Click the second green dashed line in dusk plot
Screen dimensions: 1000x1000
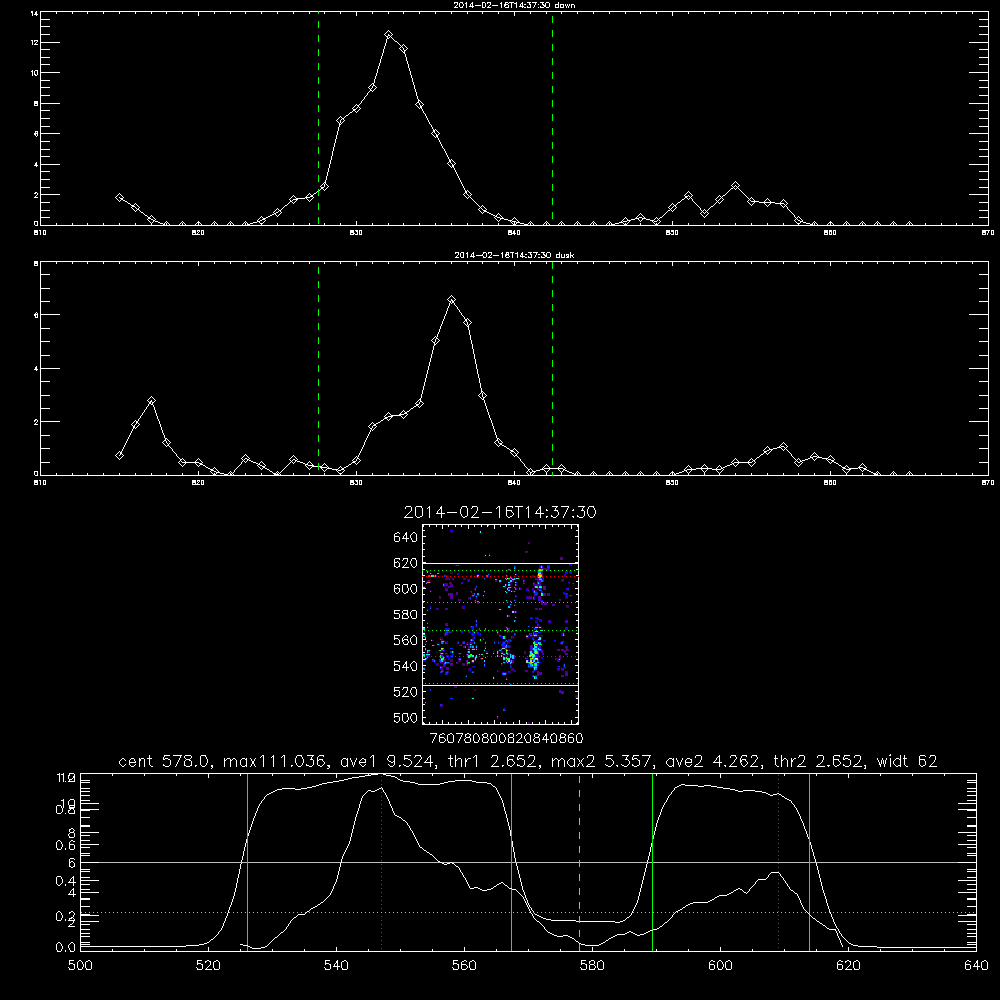pyautogui.click(x=552, y=369)
